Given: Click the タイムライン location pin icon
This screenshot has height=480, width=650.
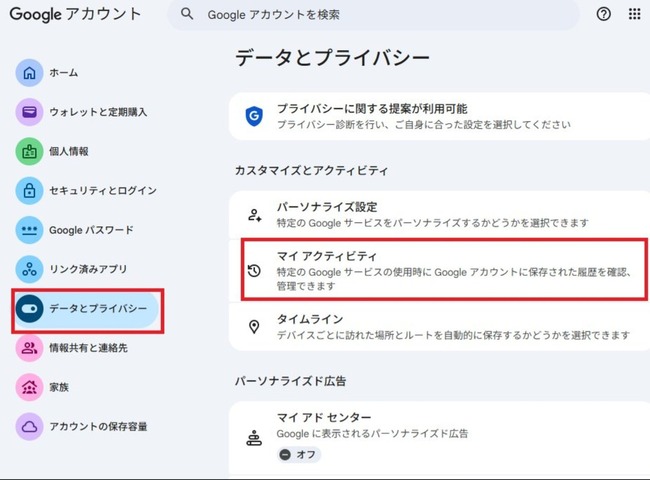Looking at the screenshot, I should coord(254,327).
